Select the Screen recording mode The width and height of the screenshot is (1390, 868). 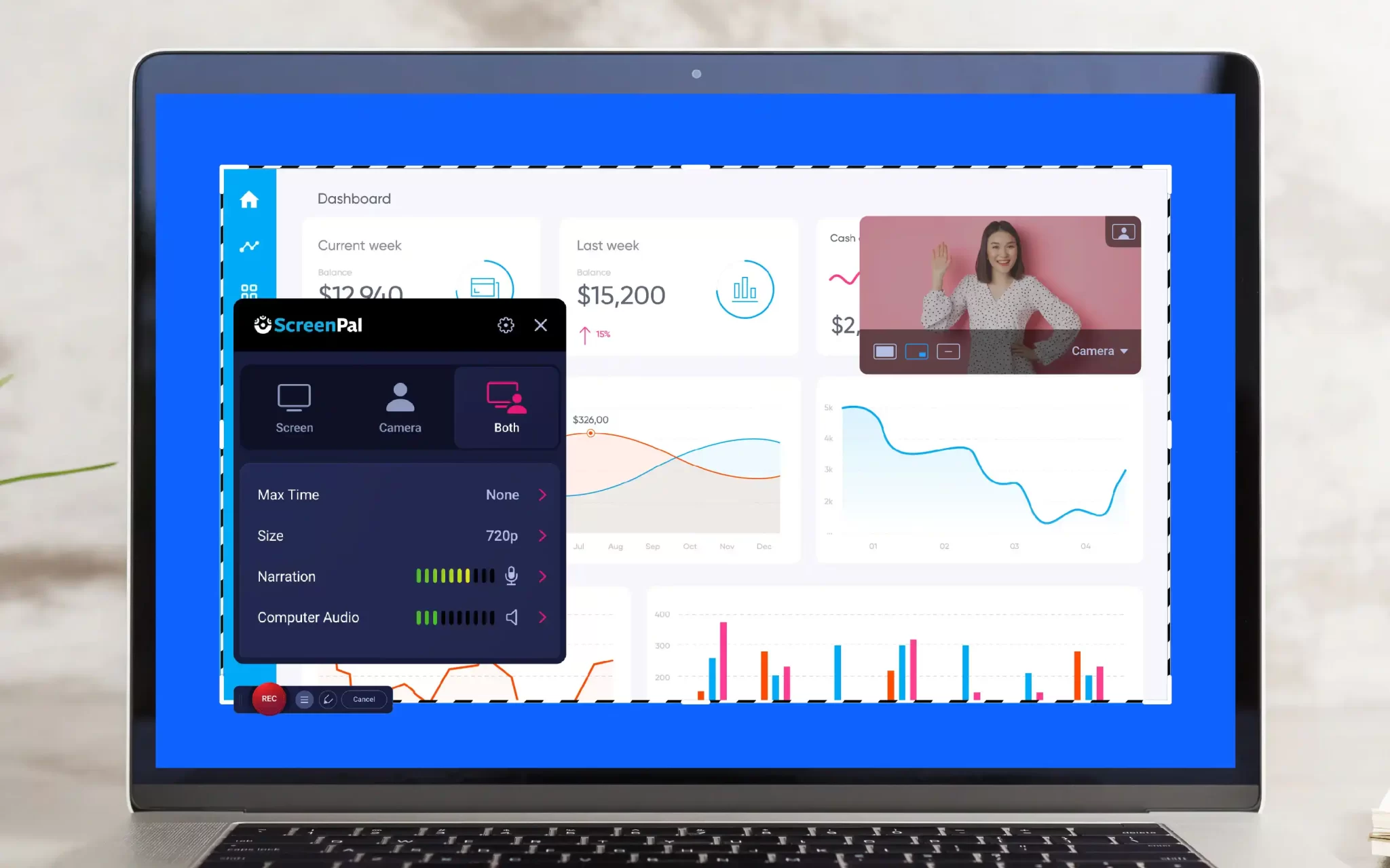294,406
